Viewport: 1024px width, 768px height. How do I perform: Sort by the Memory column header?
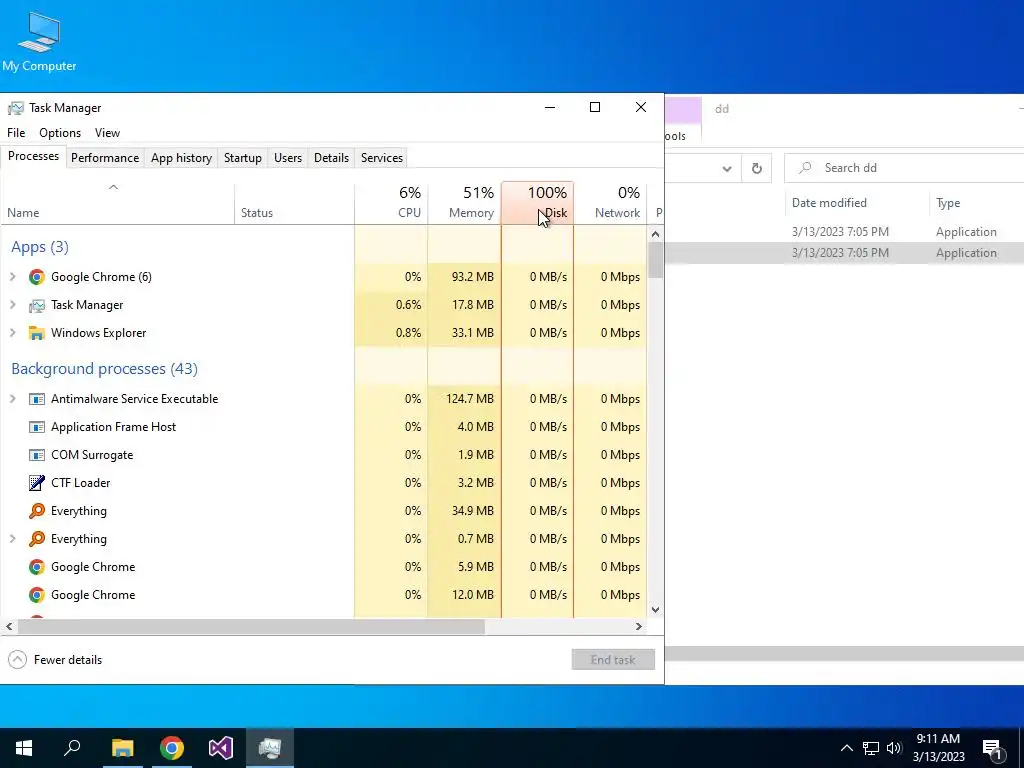464,203
